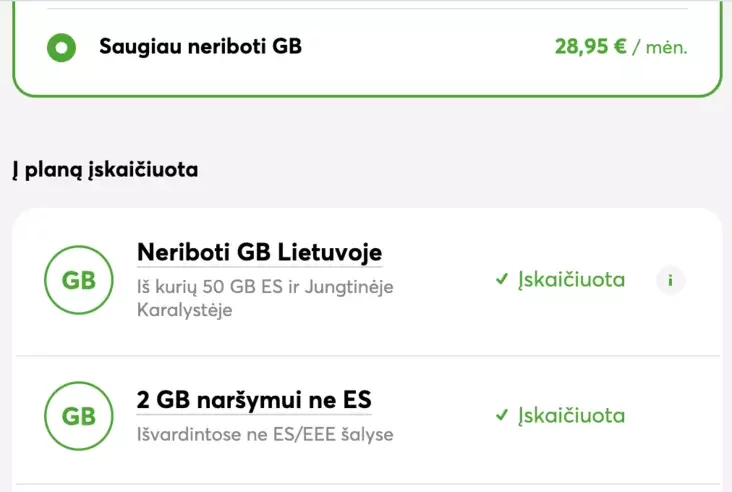Open the 2 GB naršymui ne ES link
Screen dimensions: 732x492
[x=253, y=400]
